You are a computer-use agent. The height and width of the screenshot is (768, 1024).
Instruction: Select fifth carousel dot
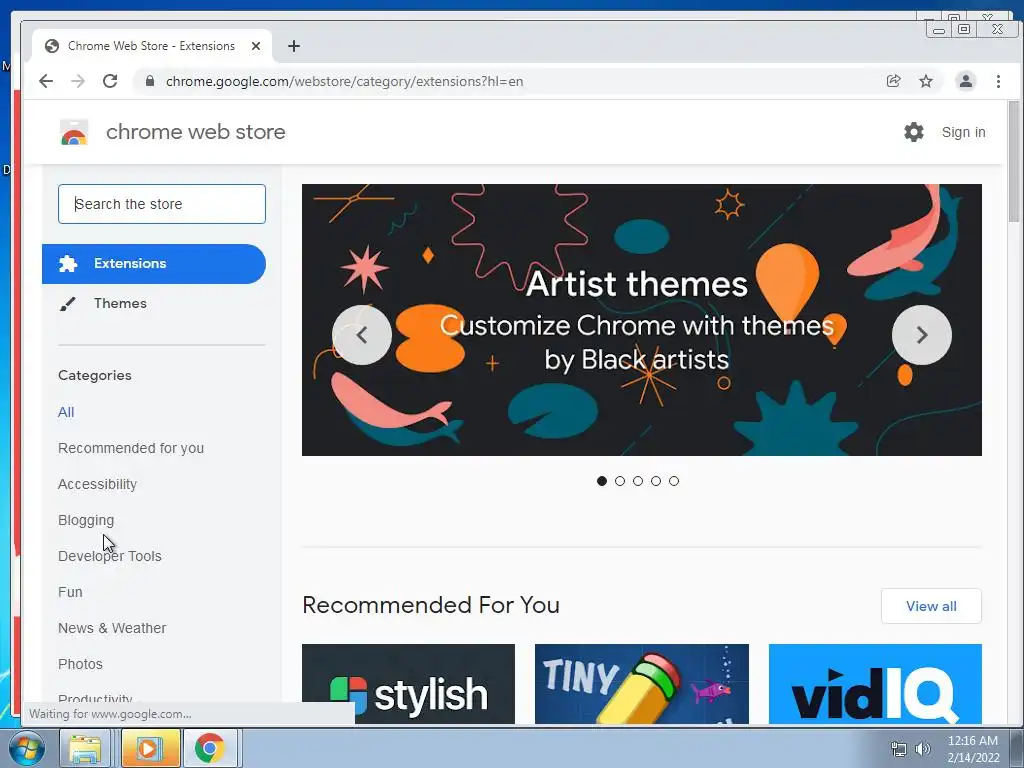(674, 481)
